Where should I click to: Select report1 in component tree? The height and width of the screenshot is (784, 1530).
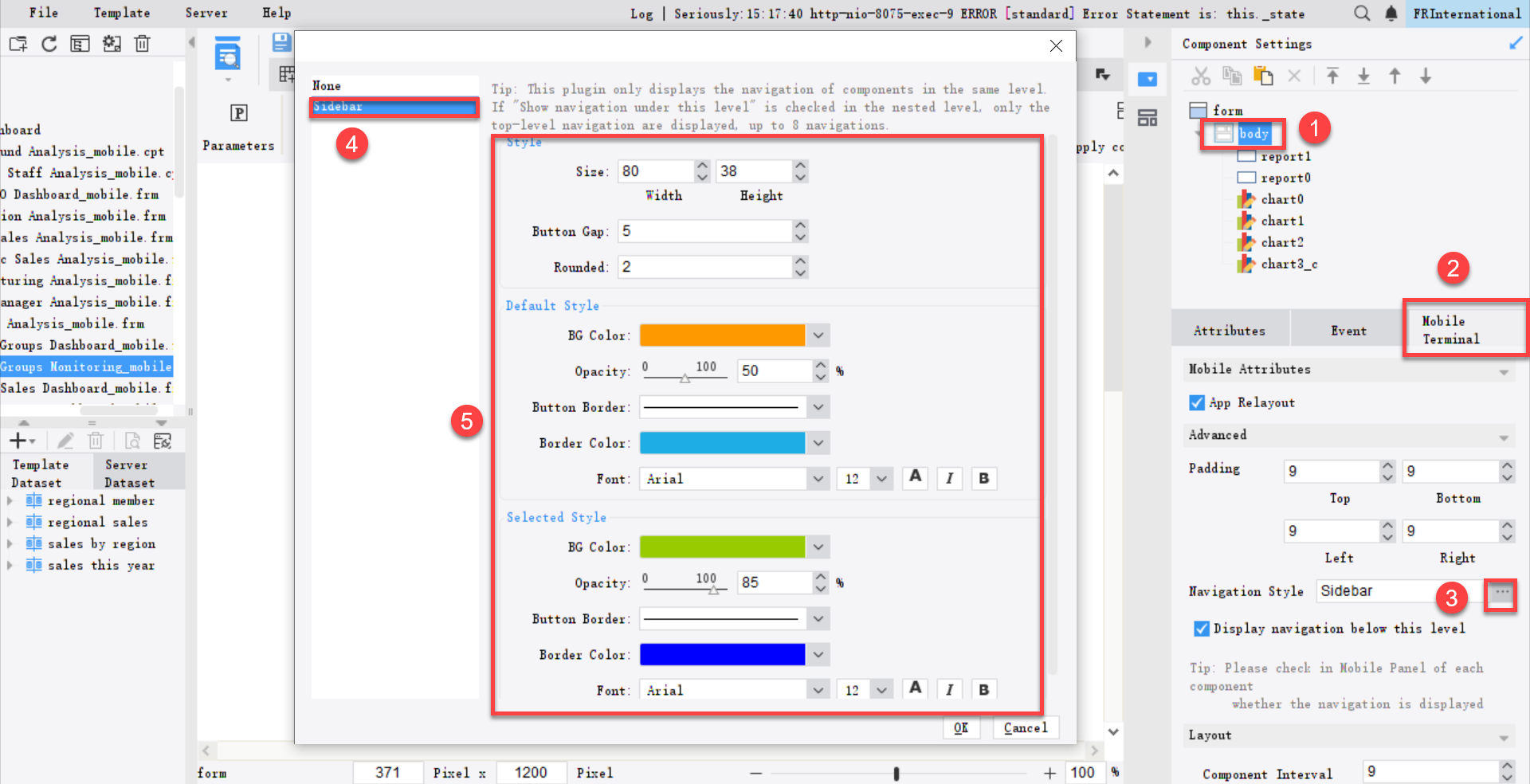pyautogui.click(x=1285, y=156)
